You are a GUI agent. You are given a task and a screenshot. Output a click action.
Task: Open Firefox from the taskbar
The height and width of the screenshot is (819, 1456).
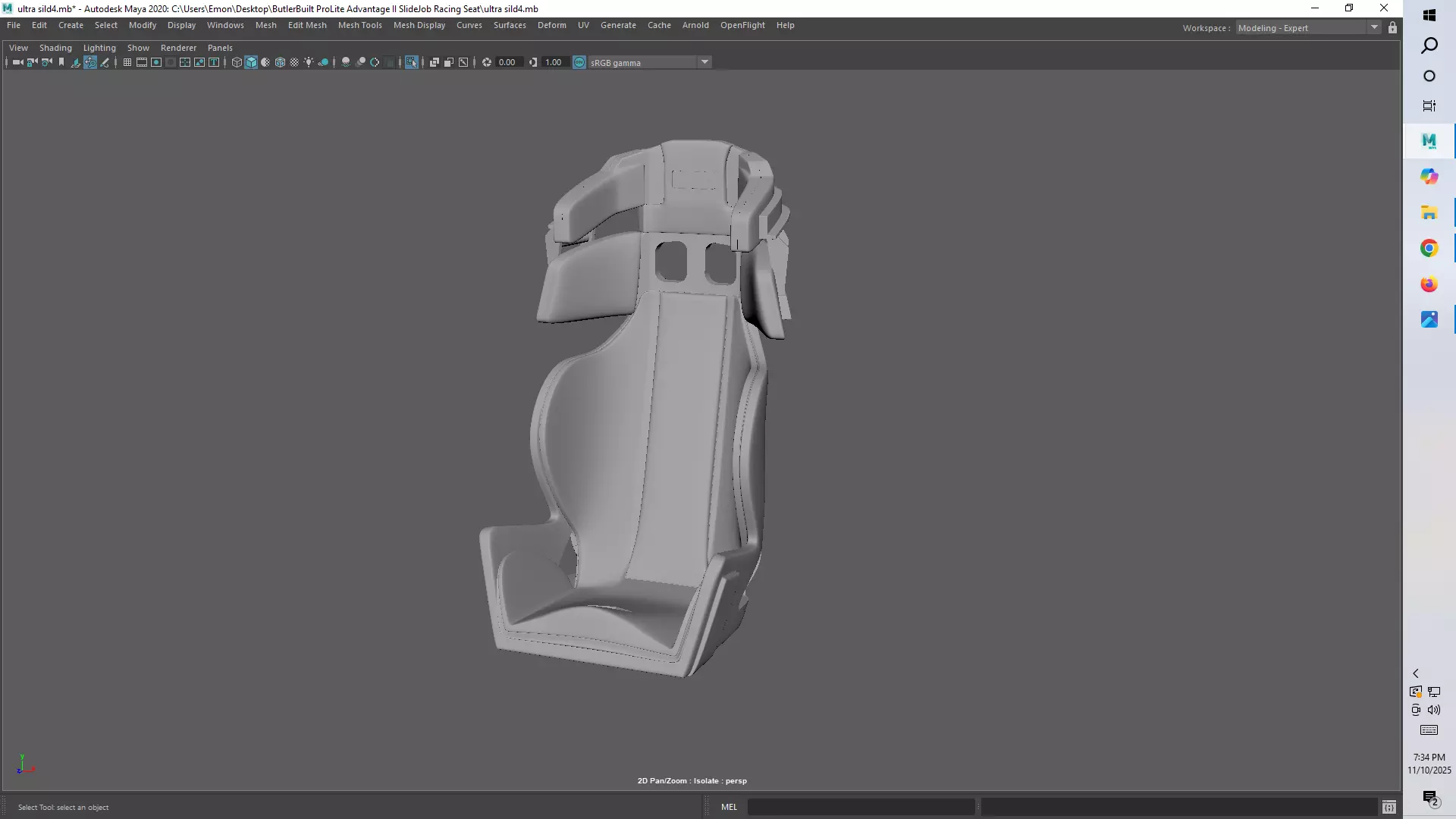click(x=1429, y=284)
